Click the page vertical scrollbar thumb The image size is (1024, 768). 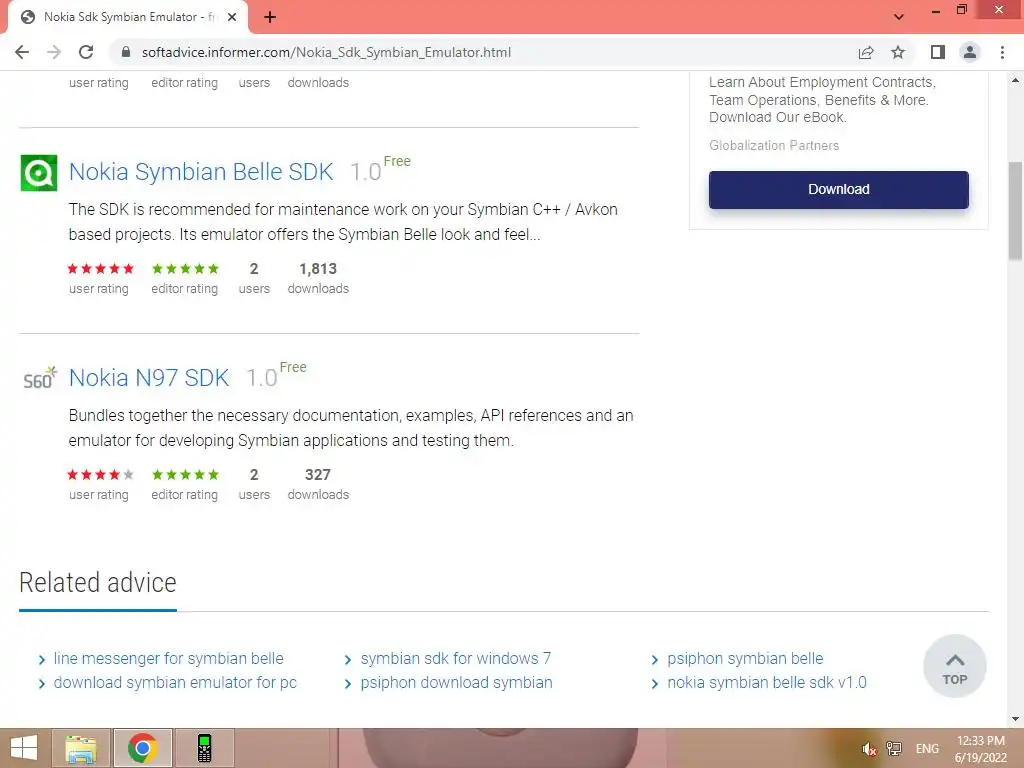[1015, 211]
